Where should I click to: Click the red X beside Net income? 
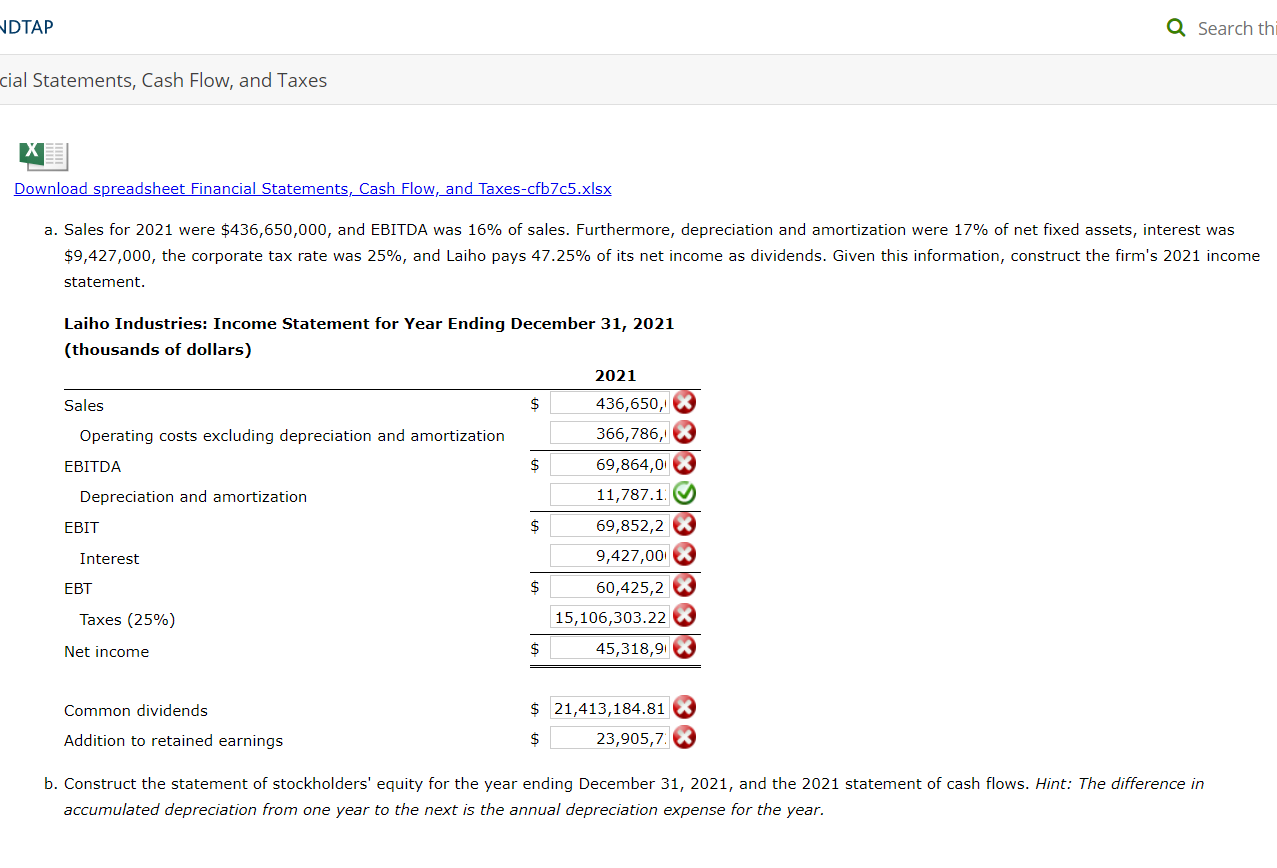click(684, 647)
